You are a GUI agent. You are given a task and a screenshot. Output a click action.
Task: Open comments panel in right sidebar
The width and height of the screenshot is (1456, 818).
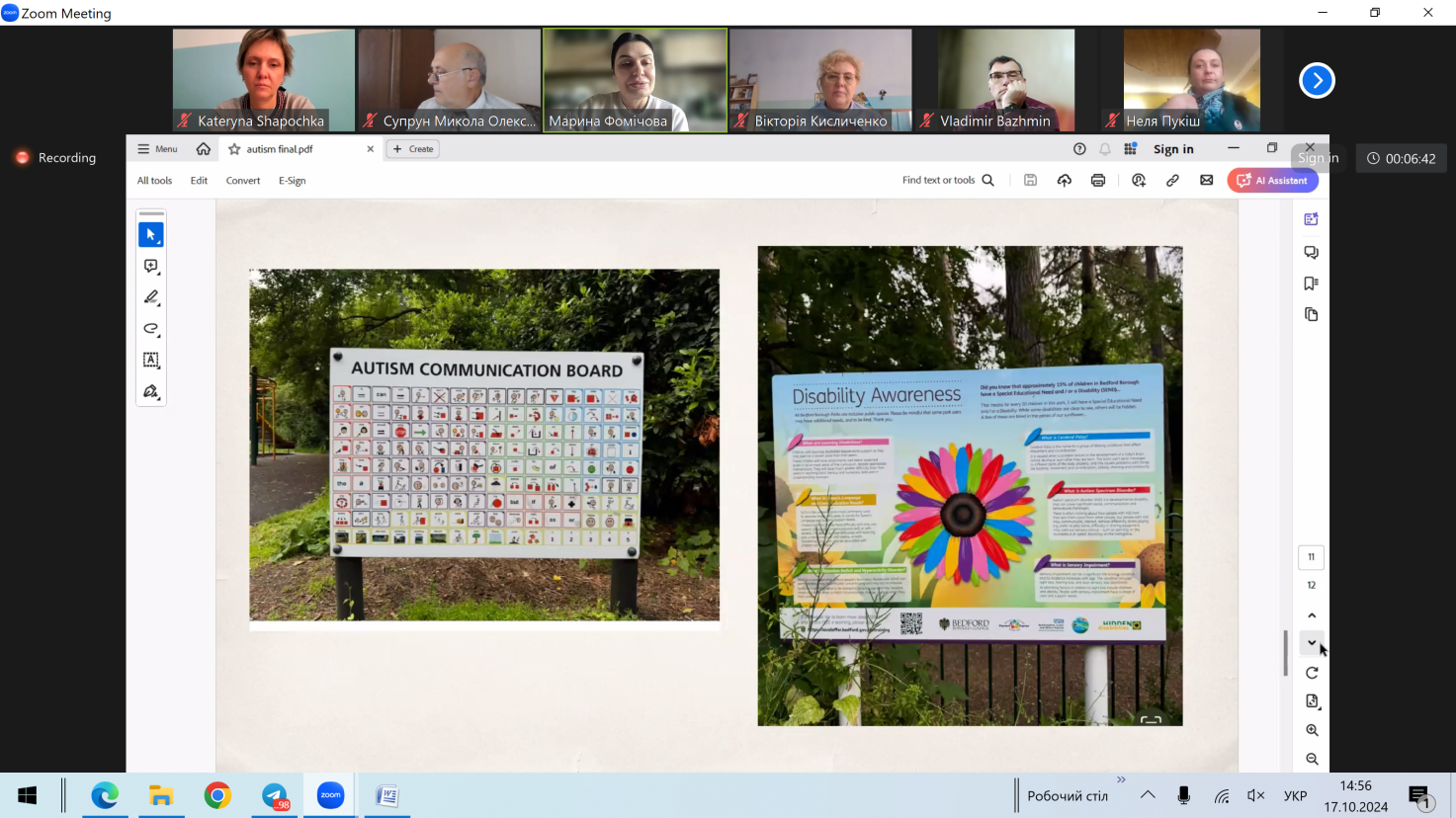(1312, 252)
